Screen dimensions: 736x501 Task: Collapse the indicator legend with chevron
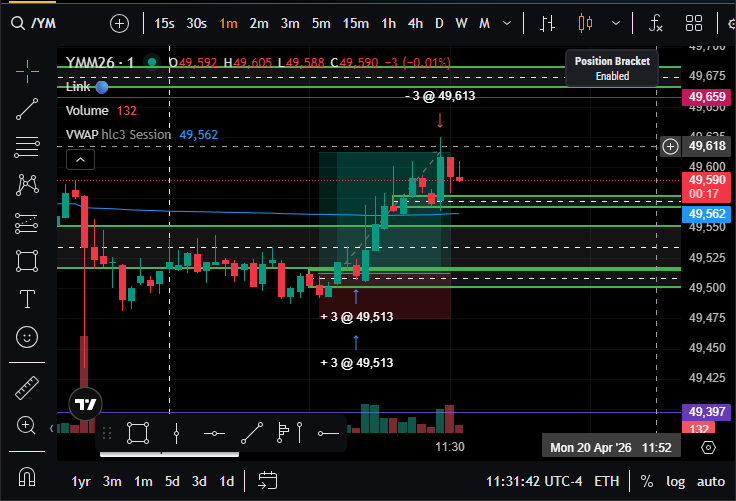tap(80, 160)
